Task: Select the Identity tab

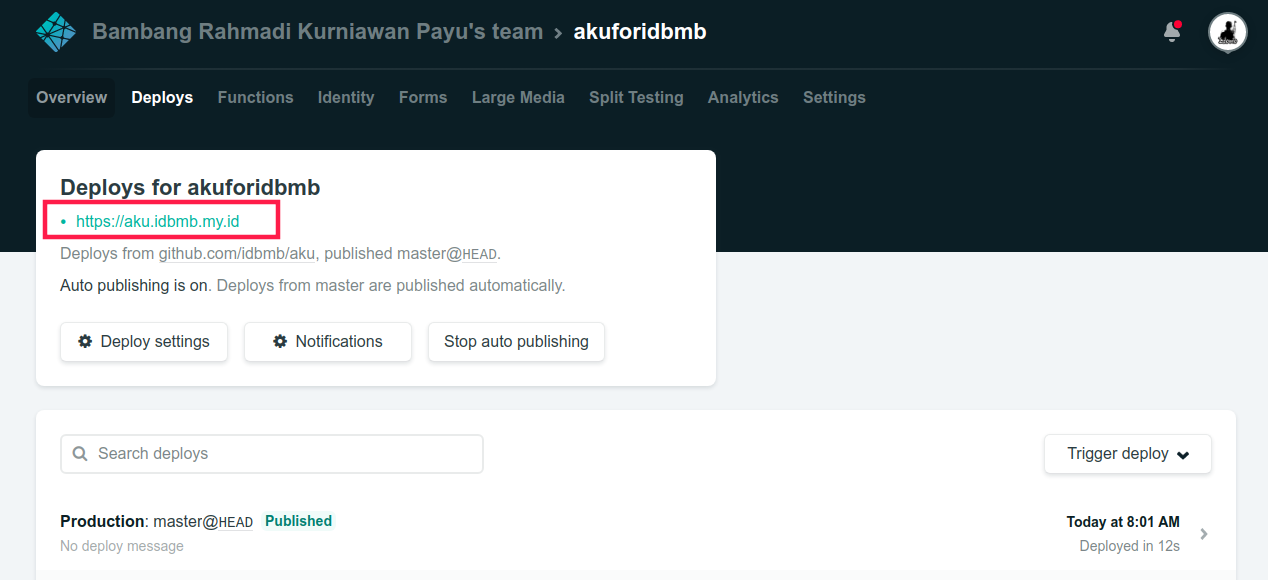Action: pyautogui.click(x=346, y=97)
